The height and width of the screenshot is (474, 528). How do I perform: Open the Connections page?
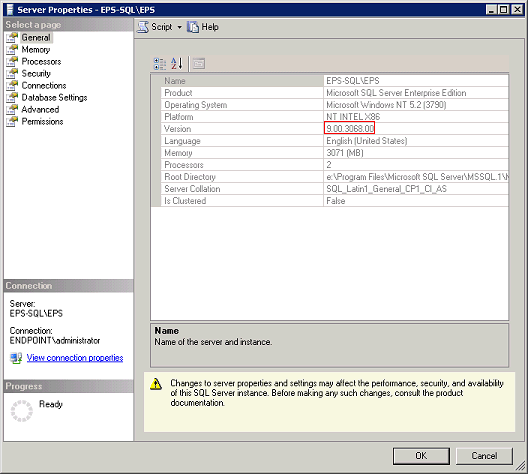tap(44, 86)
